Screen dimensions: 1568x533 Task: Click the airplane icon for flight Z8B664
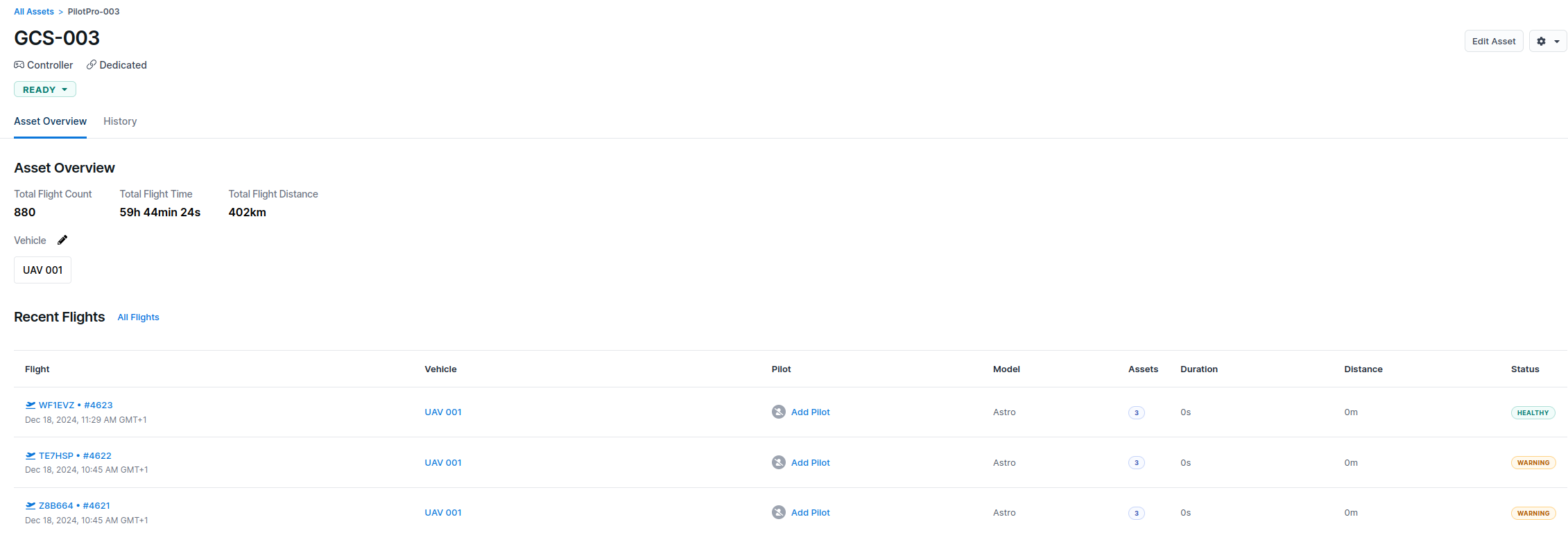click(x=31, y=506)
